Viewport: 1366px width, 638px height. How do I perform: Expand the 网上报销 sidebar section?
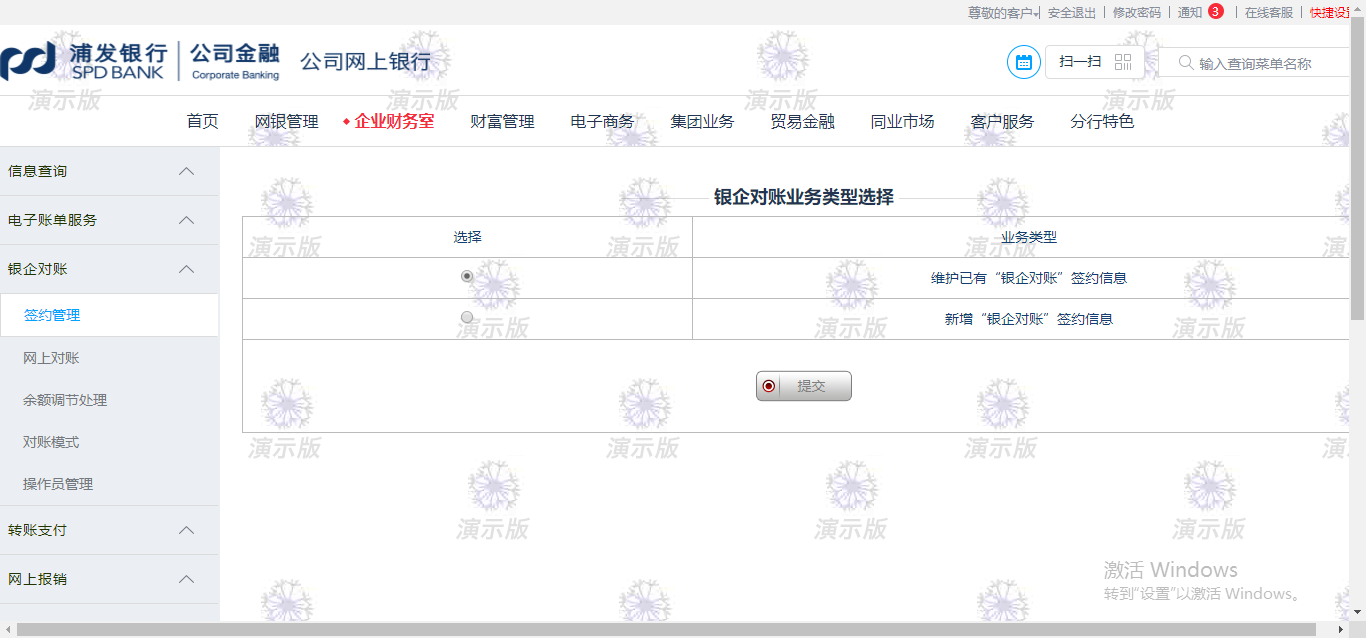(x=186, y=579)
